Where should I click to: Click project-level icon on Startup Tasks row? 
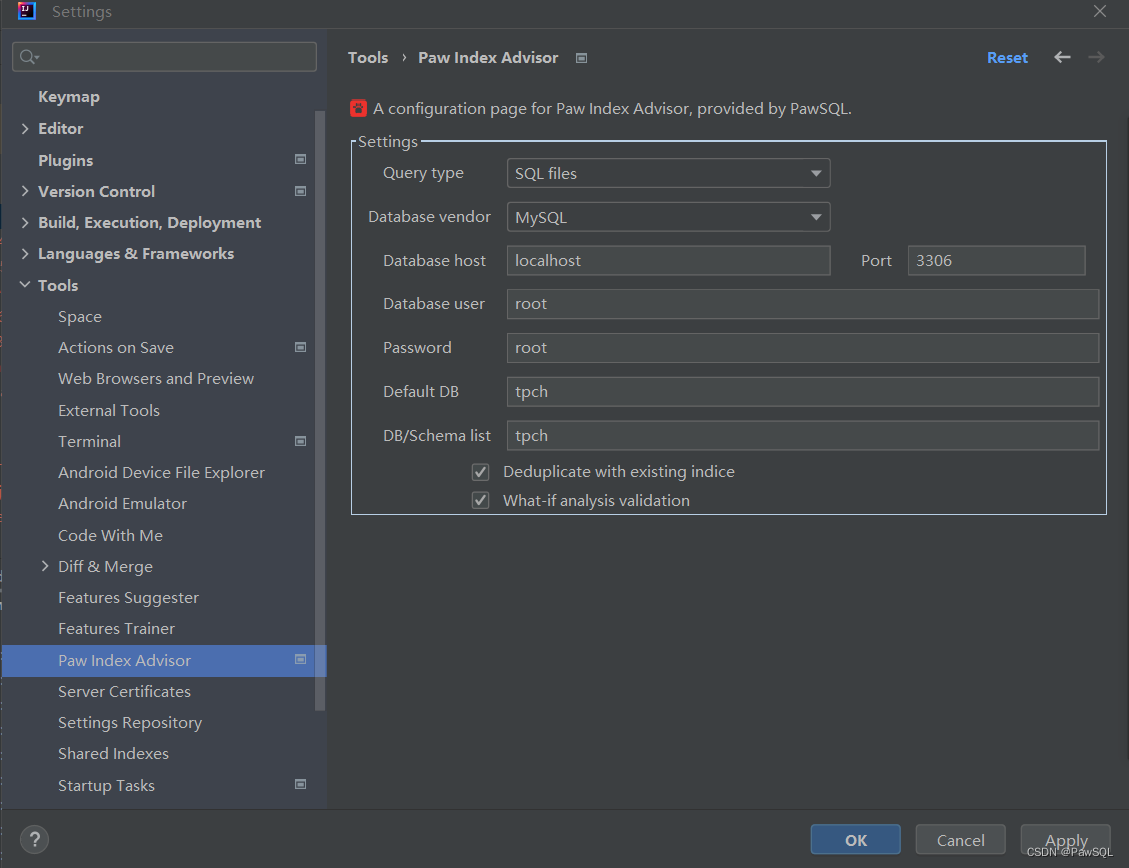(301, 785)
